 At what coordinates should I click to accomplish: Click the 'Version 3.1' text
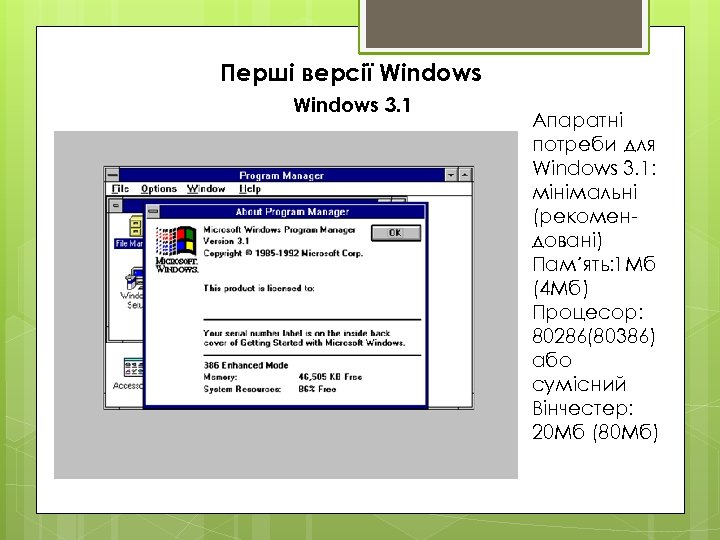[x=226, y=241]
